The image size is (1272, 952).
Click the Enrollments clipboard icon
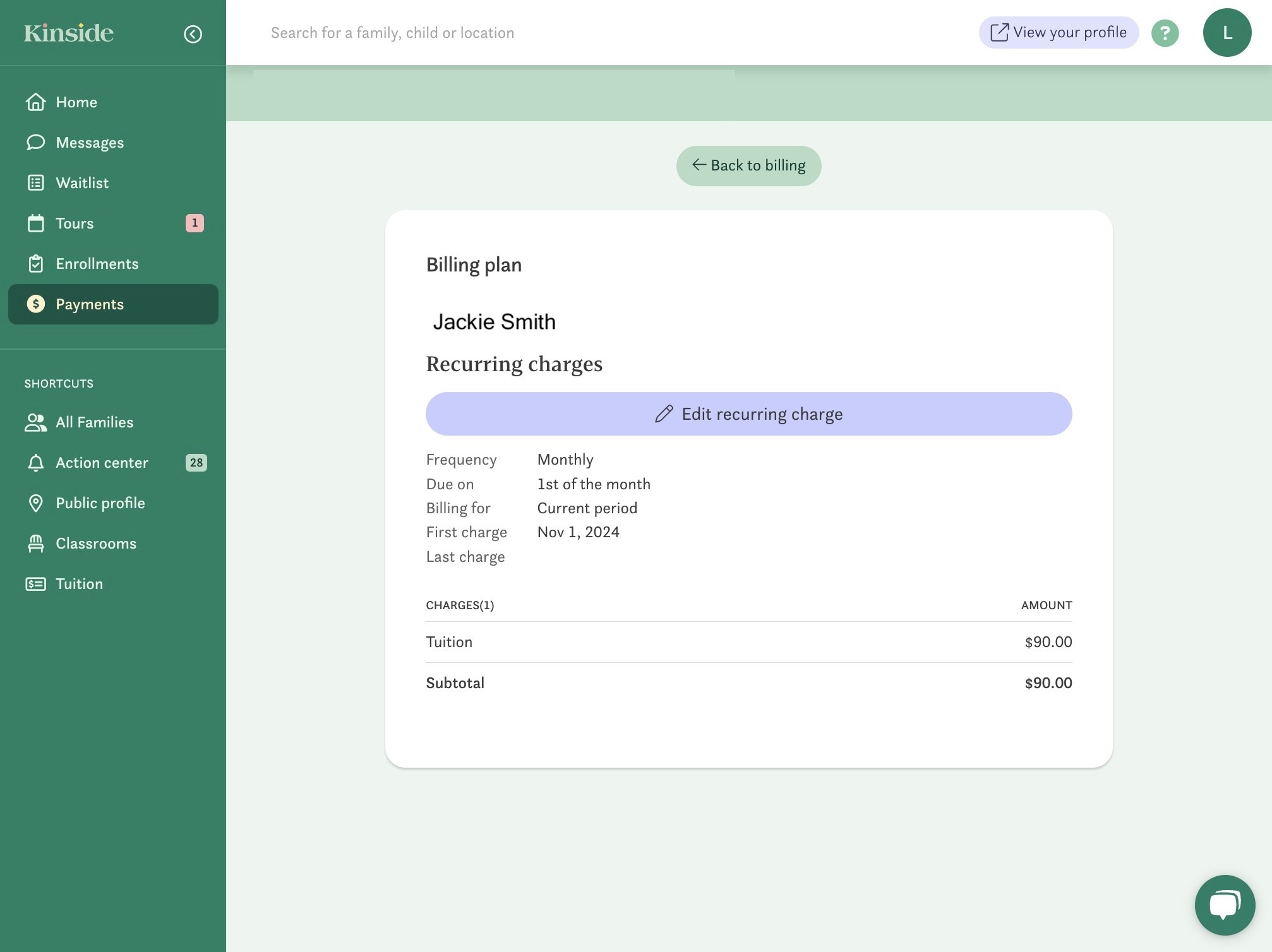(x=36, y=264)
